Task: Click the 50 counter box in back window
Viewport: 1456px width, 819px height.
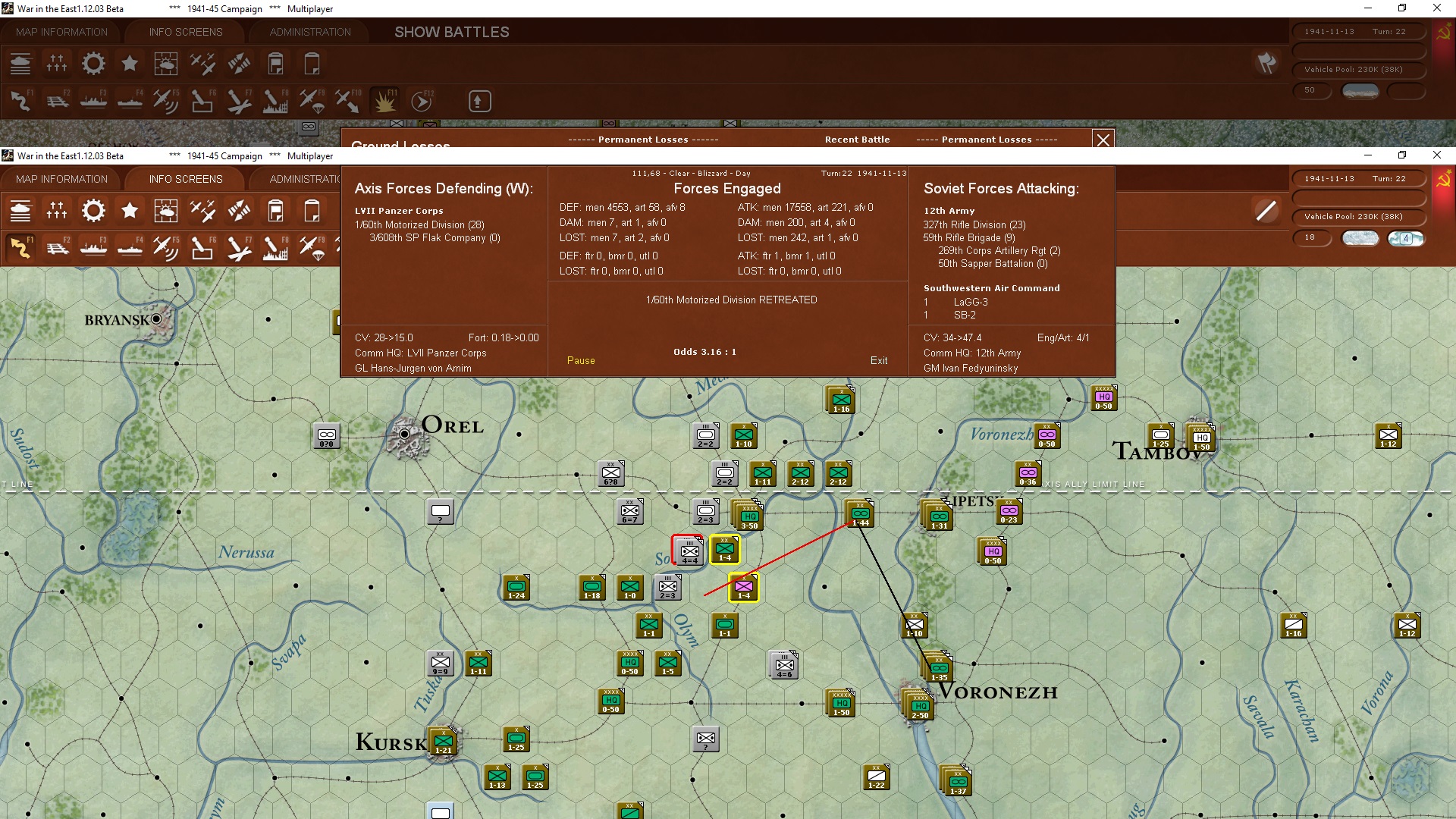Action: coord(1312,90)
